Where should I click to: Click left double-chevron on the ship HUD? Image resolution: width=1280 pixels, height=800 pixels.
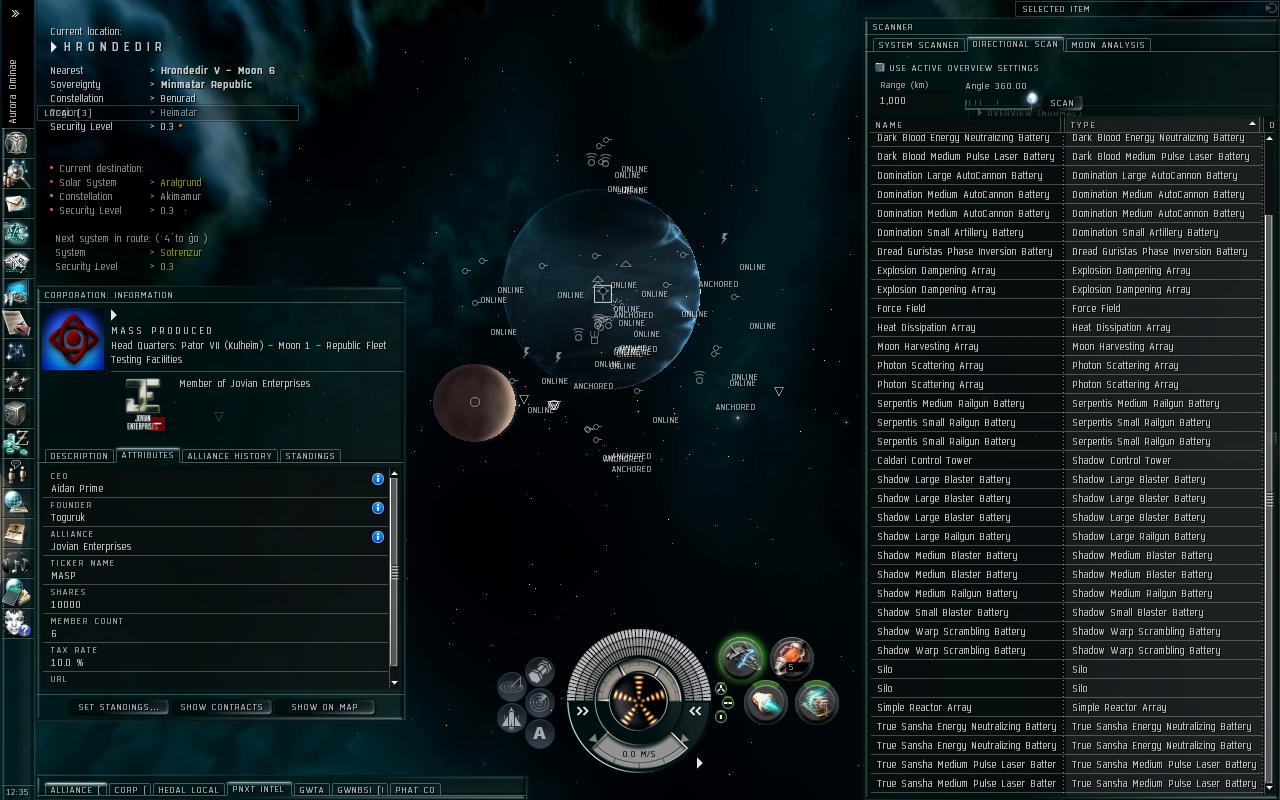(x=583, y=711)
